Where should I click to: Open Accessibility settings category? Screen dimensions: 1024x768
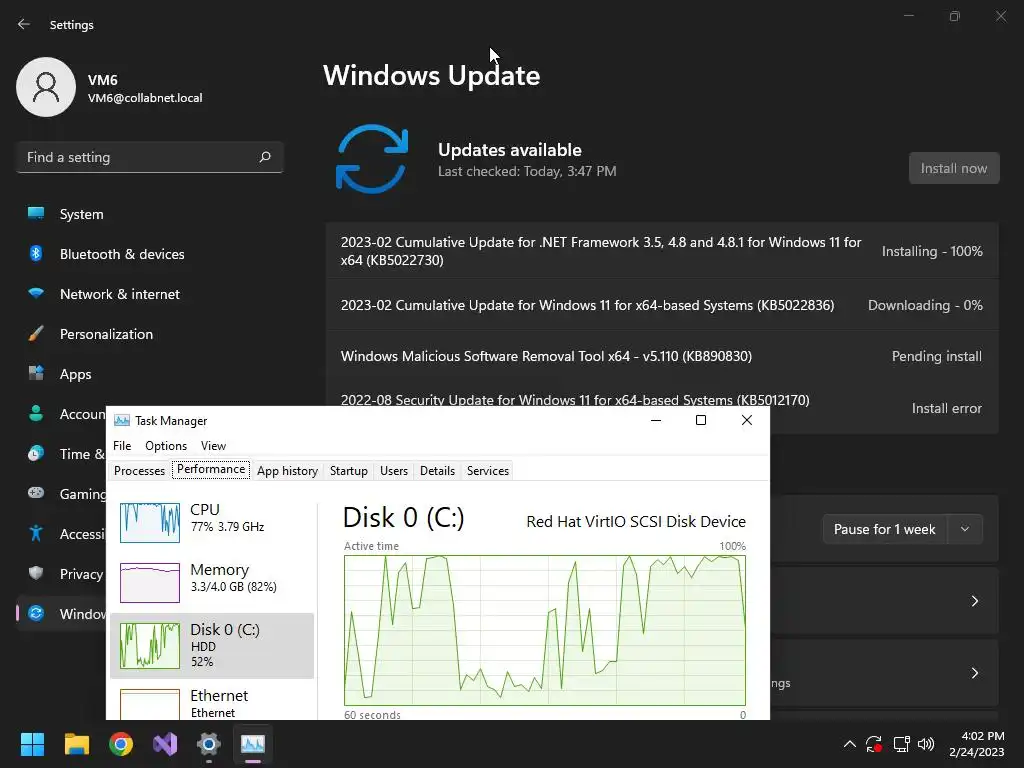coord(61,534)
